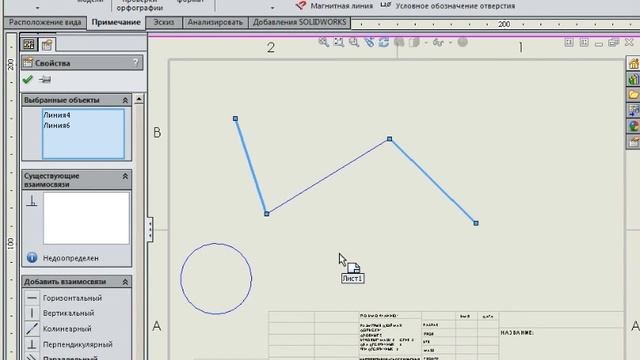Click the panel splitter collapse handle
This screenshot has height=360, width=640.
(150, 229)
